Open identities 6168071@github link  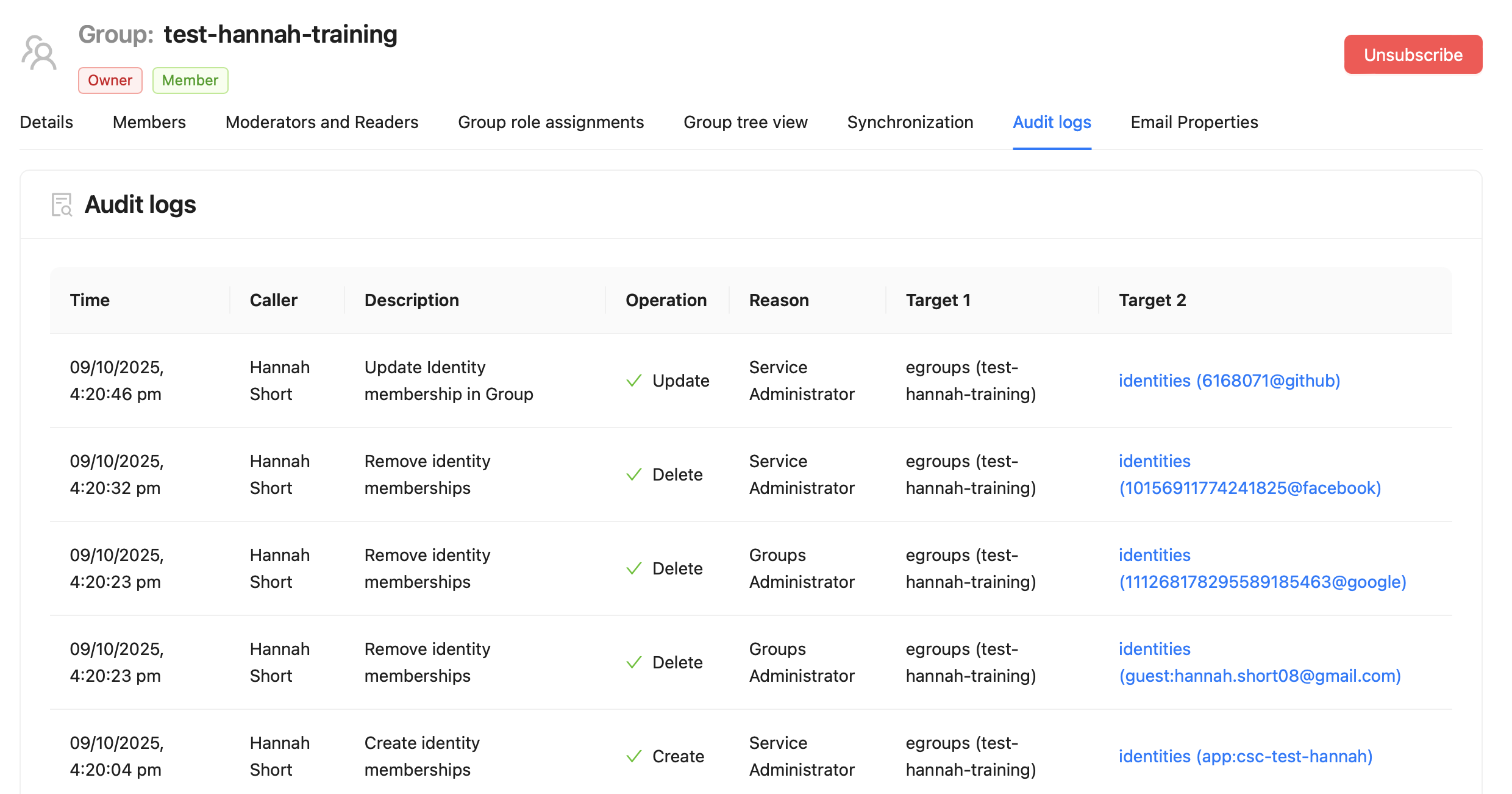[1229, 381]
